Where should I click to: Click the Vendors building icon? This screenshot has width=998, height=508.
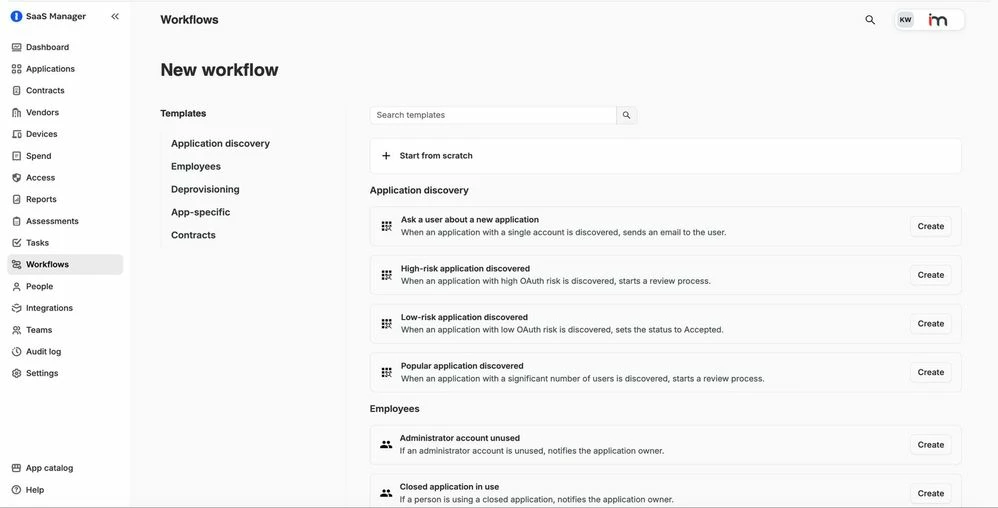click(17, 112)
